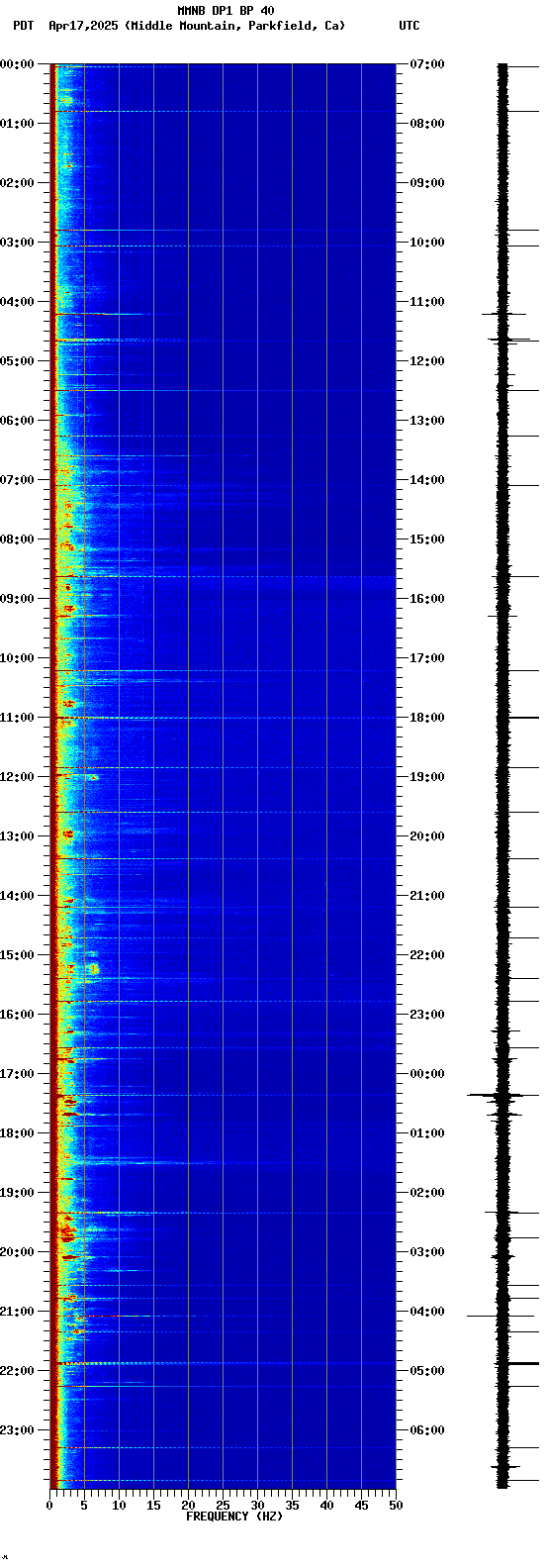Click the title text 'MMNB DP1 BP 40'
The height and width of the screenshot is (1568, 546).
(226, 11)
